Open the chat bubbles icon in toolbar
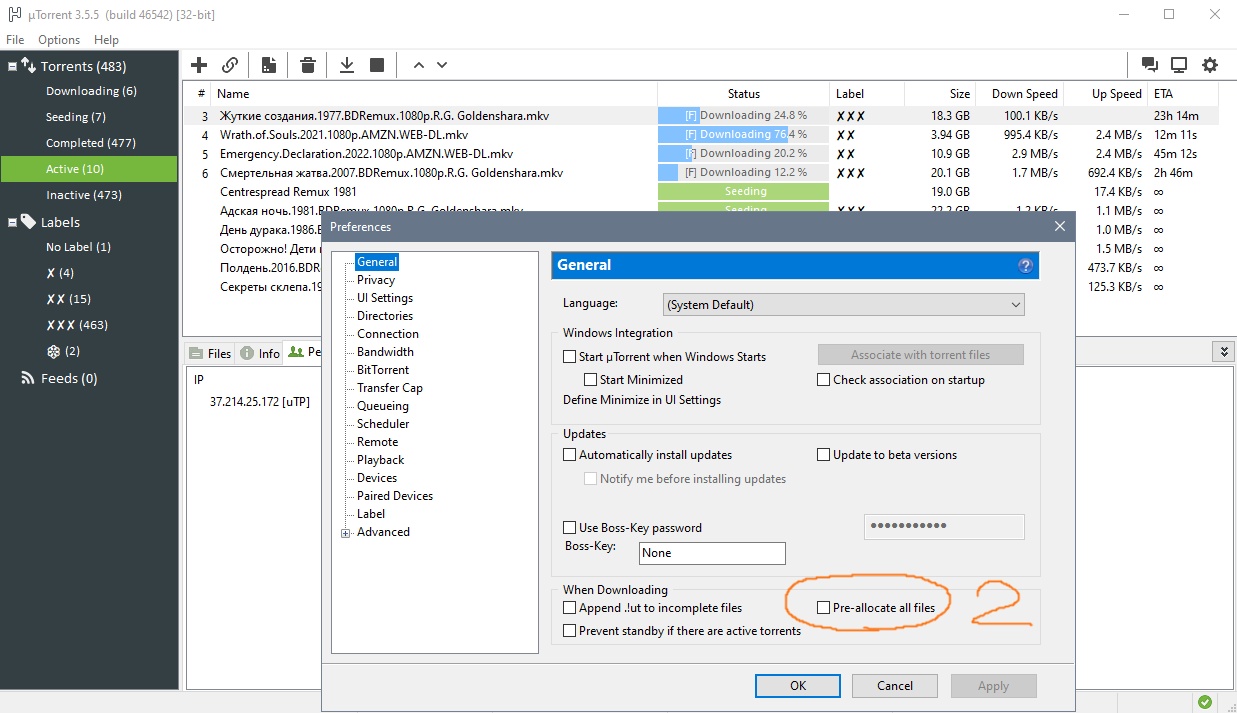The image size is (1237, 713). pyautogui.click(x=1150, y=65)
